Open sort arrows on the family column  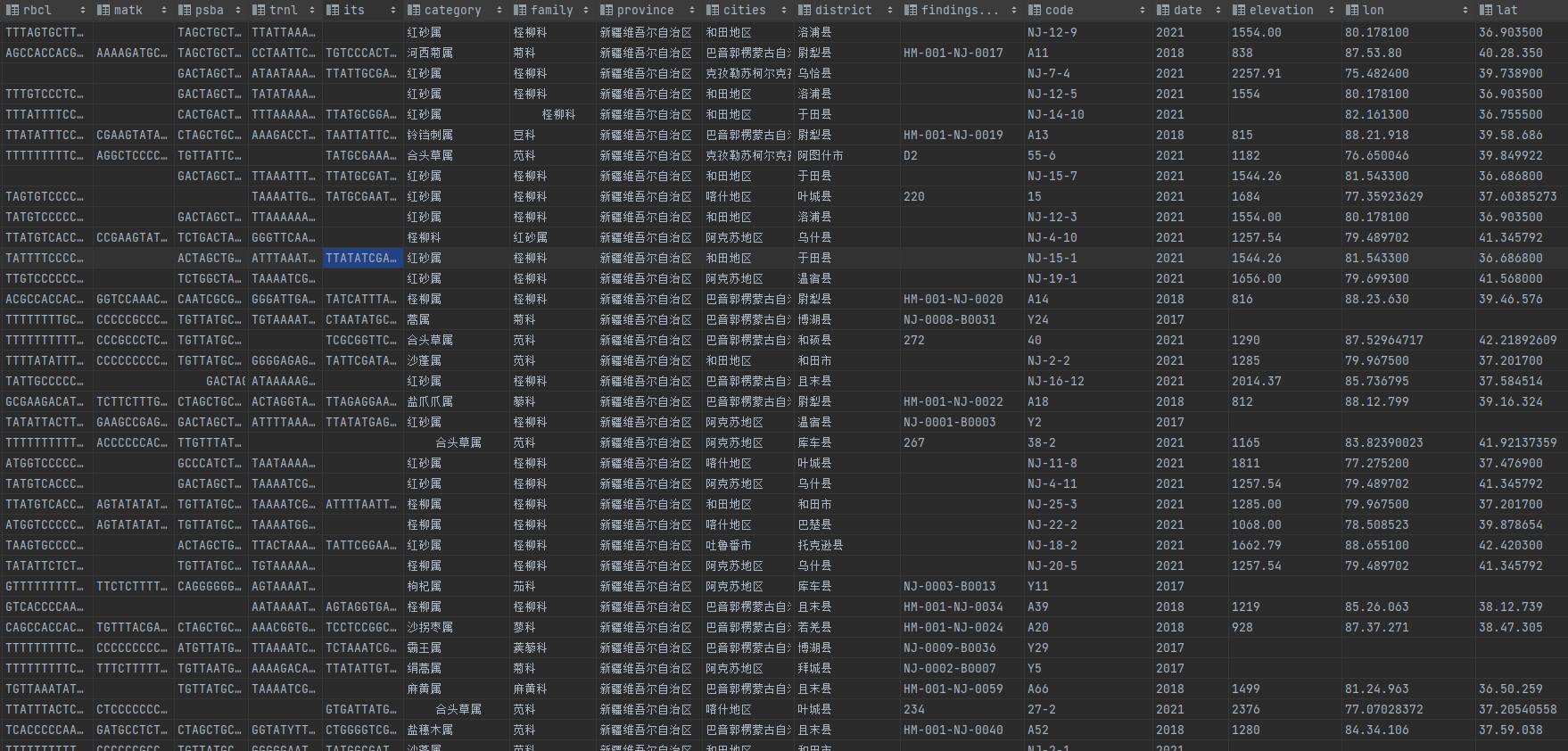586,10
